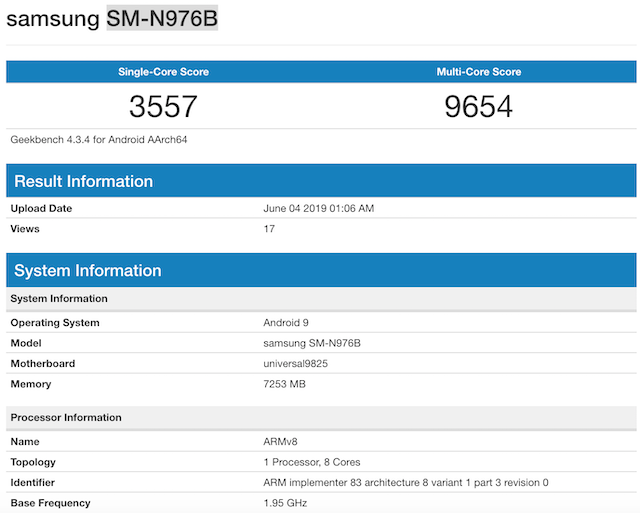Click the Processor Information subheader
The width and height of the screenshot is (640, 513).
click(66, 417)
